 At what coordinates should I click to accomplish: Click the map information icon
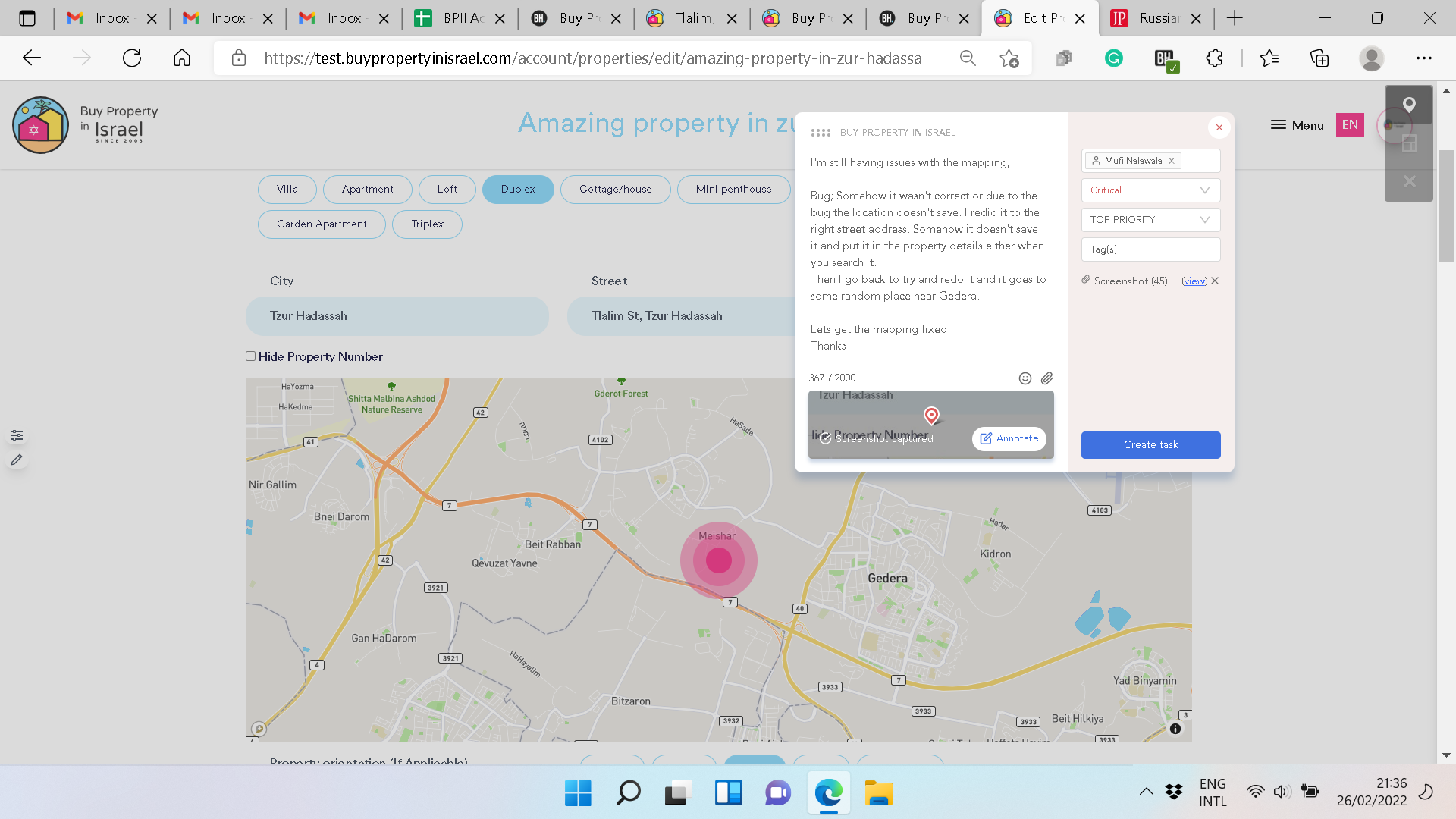coord(1175,729)
